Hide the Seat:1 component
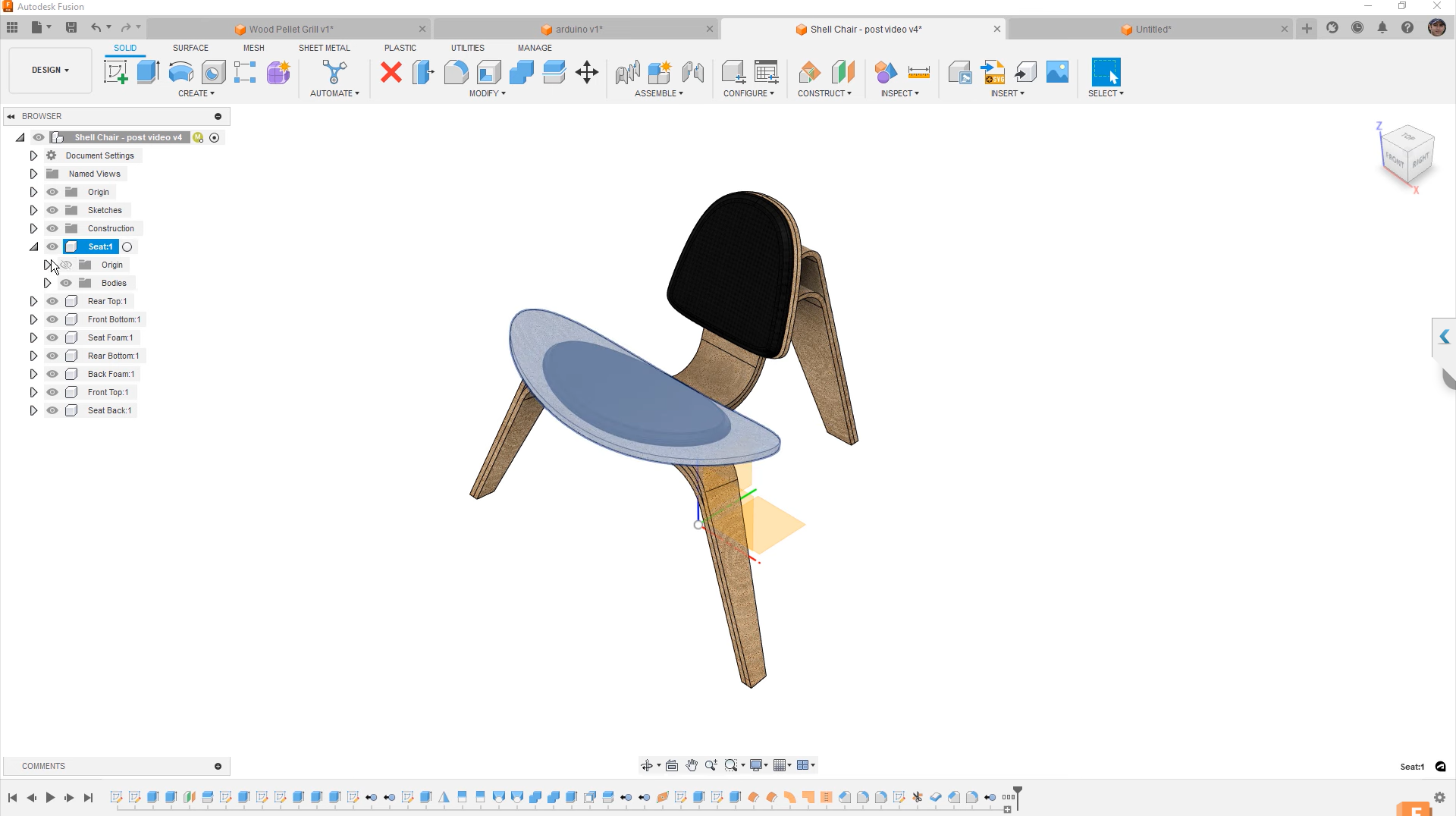Viewport: 1456px width, 816px height. point(52,246)
